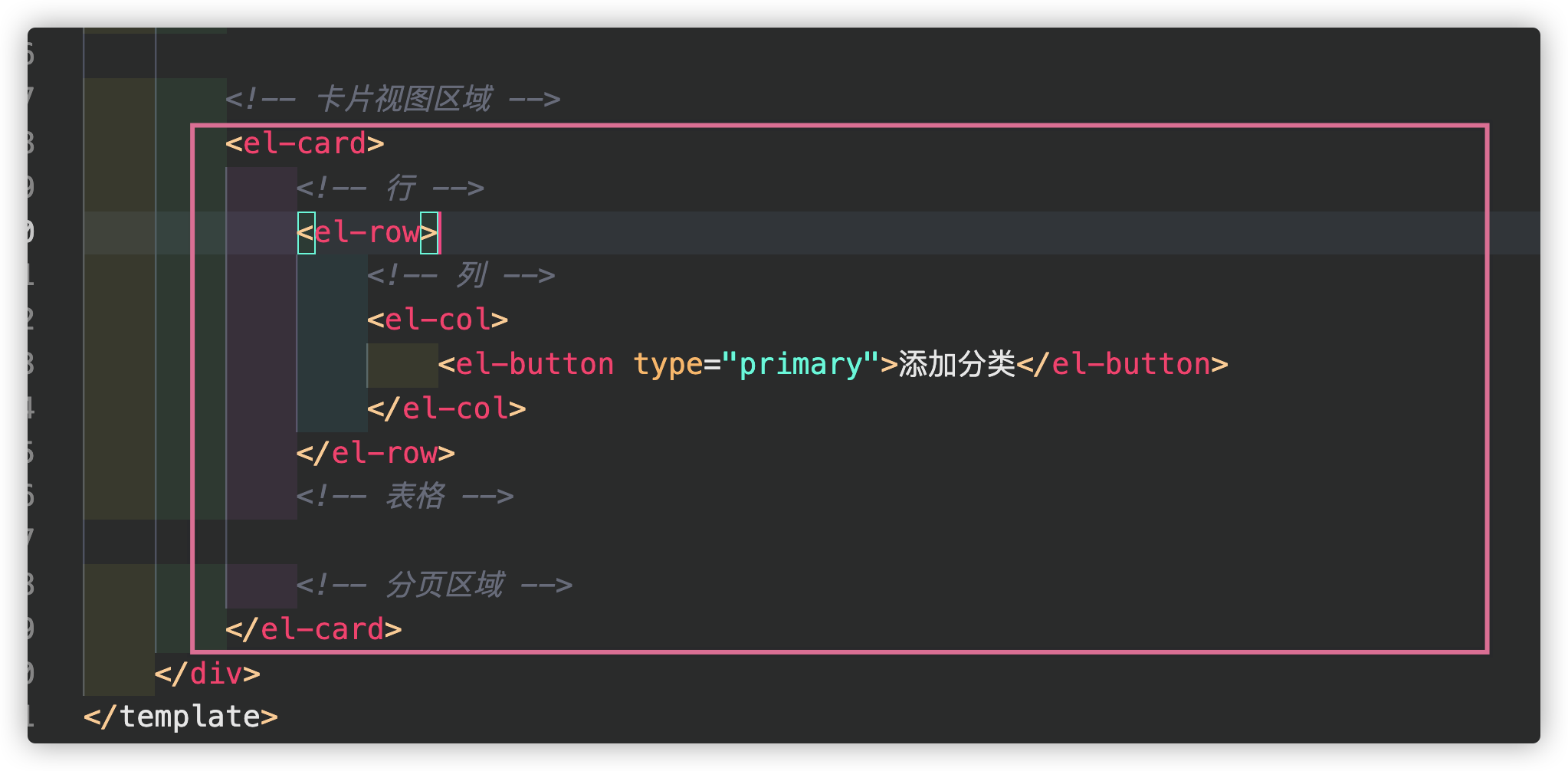Click the "primary" attribute value

pyautogui.click(x=800, y=364)
